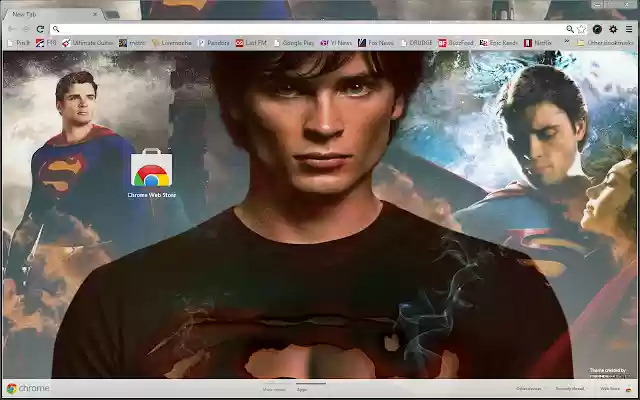Open the BuzzFeed bookmark
The height and width of the screenshot is (400, 640).
point(456,43)
